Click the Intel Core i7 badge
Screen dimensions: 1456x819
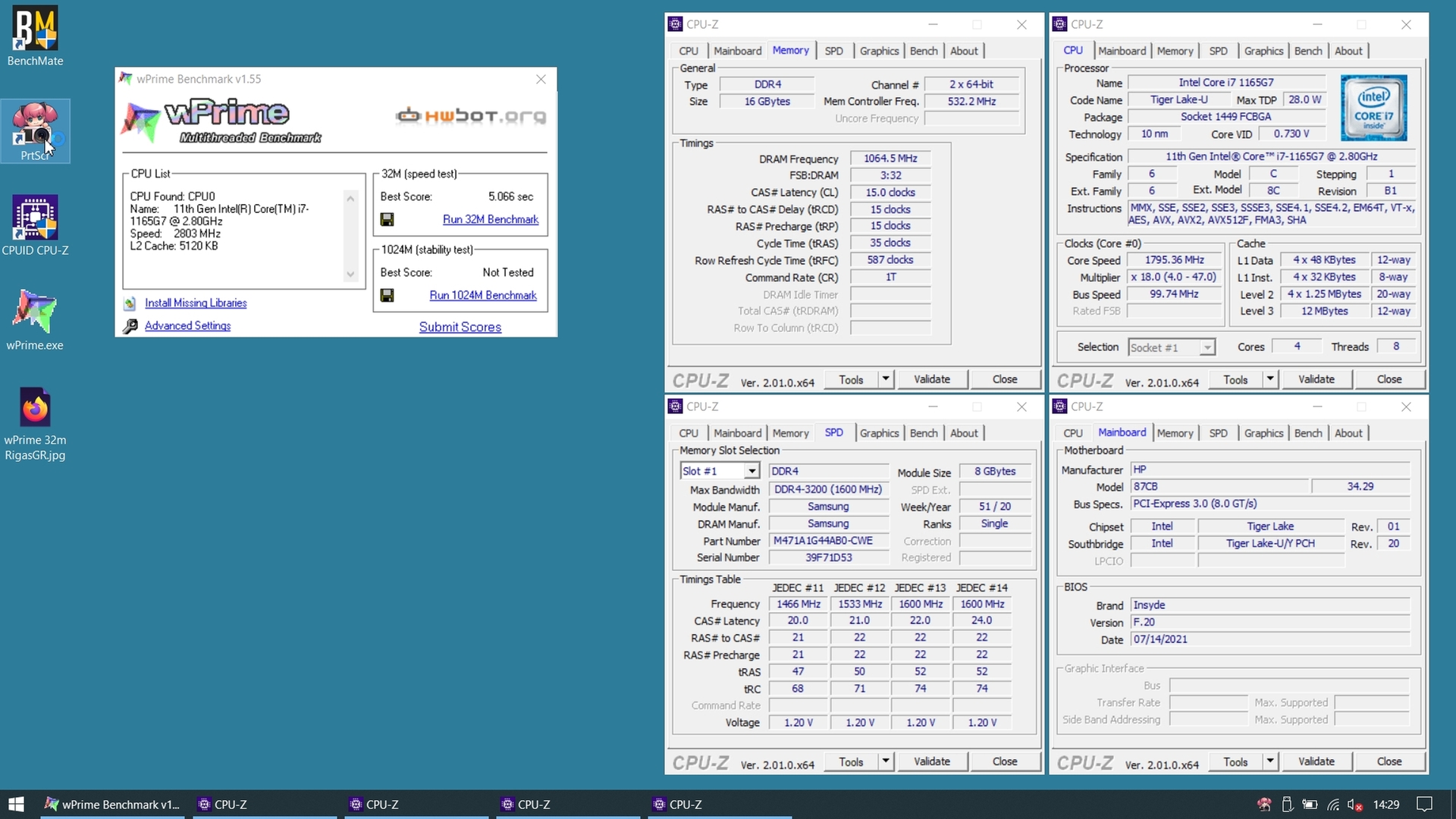click(x=1373, y=108)
